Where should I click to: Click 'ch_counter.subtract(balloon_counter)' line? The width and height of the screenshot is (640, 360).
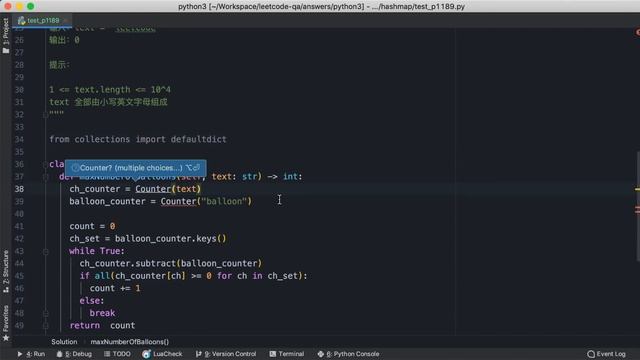171,263
